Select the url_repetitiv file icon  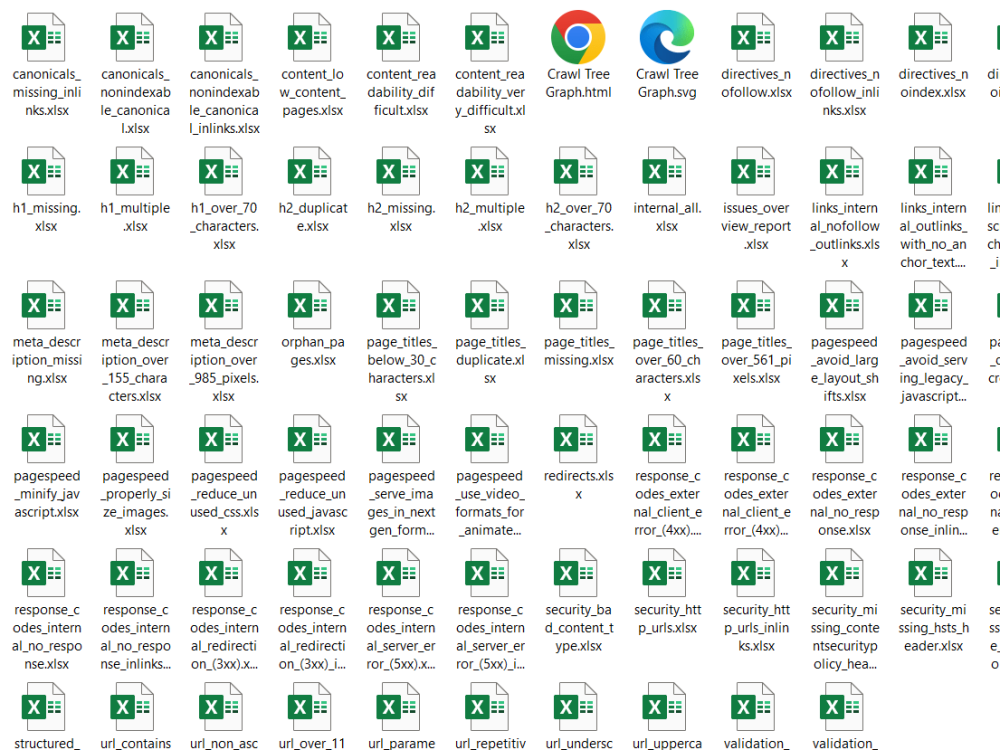tap(487, 707)
